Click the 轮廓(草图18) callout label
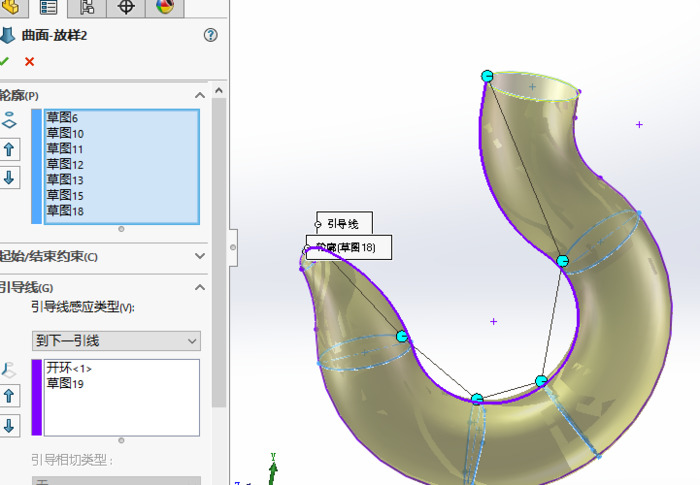The image size is (700, 485). 348,247
